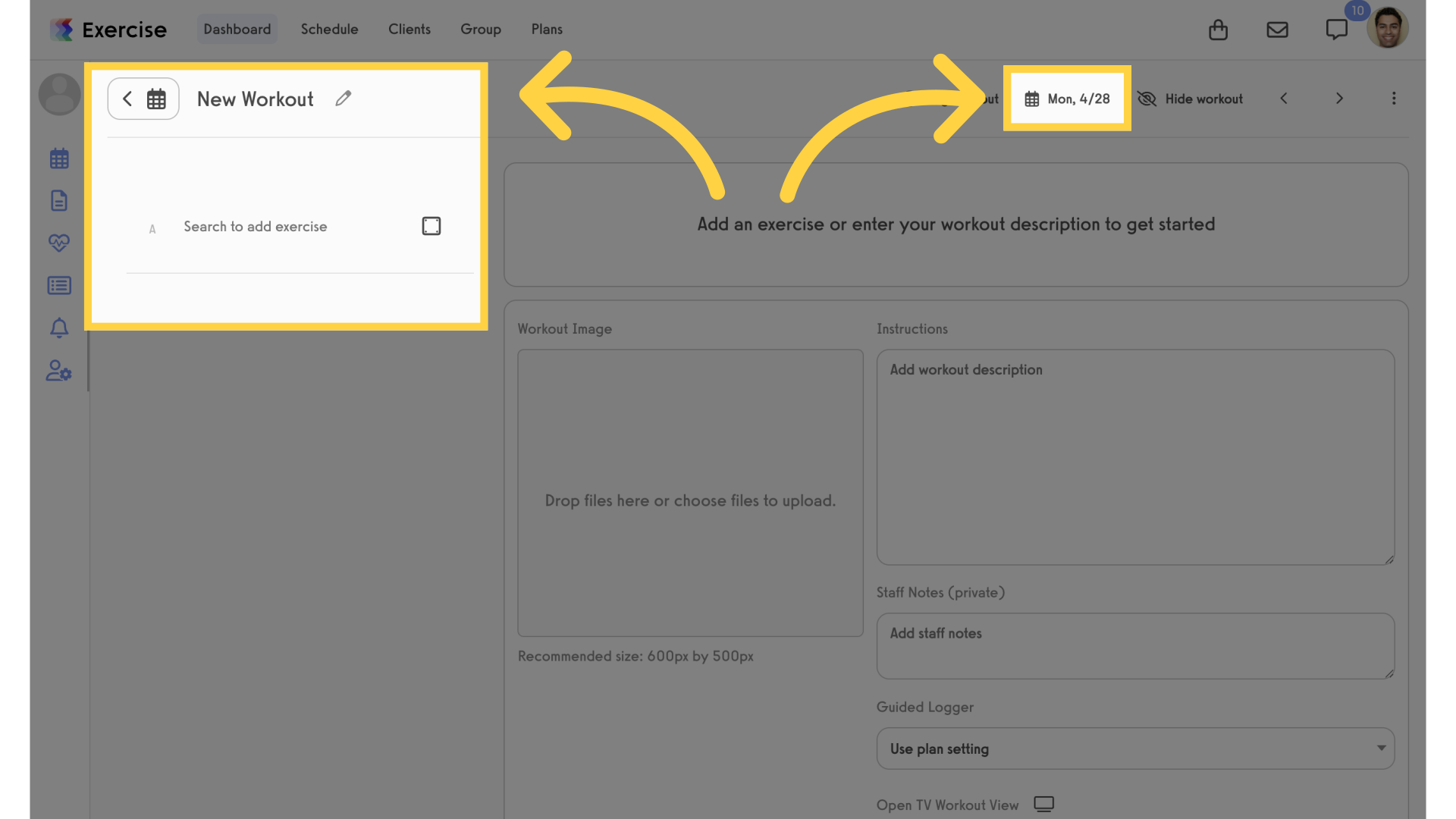The image size is (1456, 819).
Task: Open the chat messages icon
Action: point(1336,30)
